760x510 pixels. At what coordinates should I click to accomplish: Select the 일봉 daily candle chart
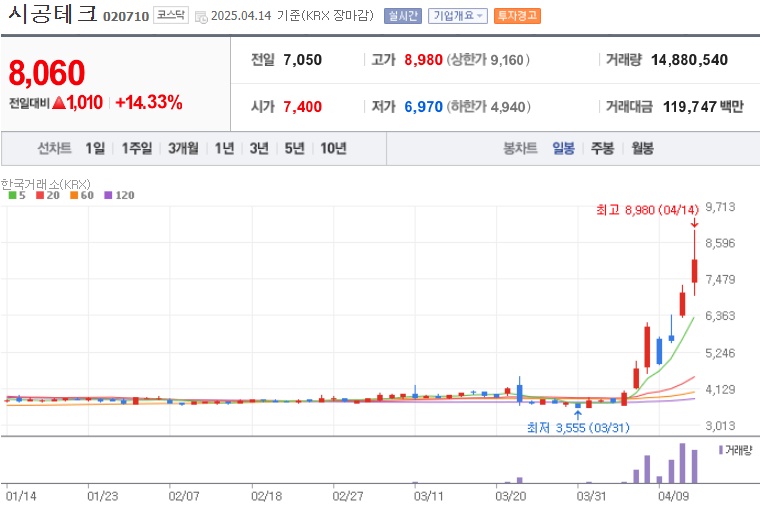[x=563, y=148]
